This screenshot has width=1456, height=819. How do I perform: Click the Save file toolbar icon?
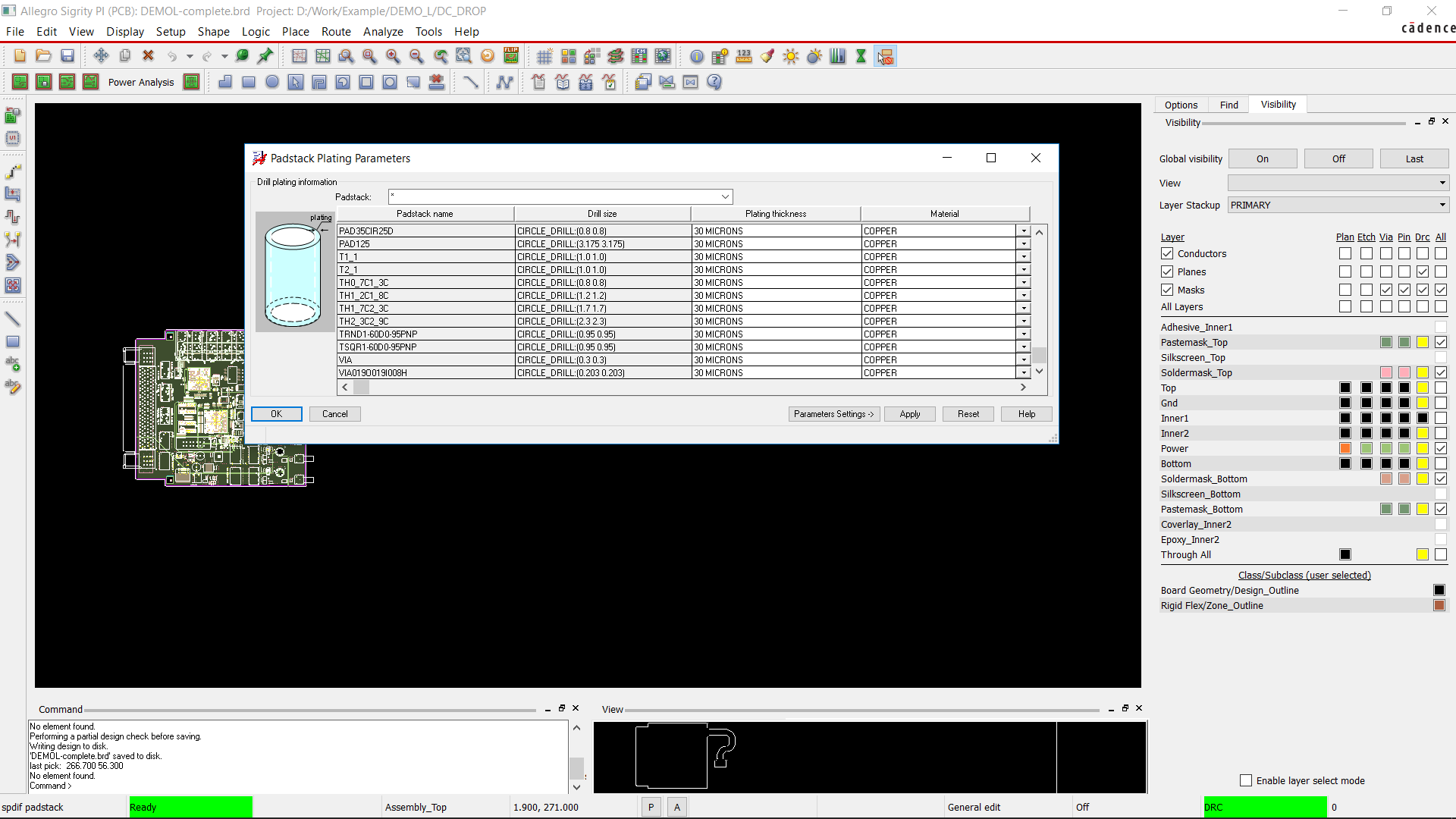67,56
